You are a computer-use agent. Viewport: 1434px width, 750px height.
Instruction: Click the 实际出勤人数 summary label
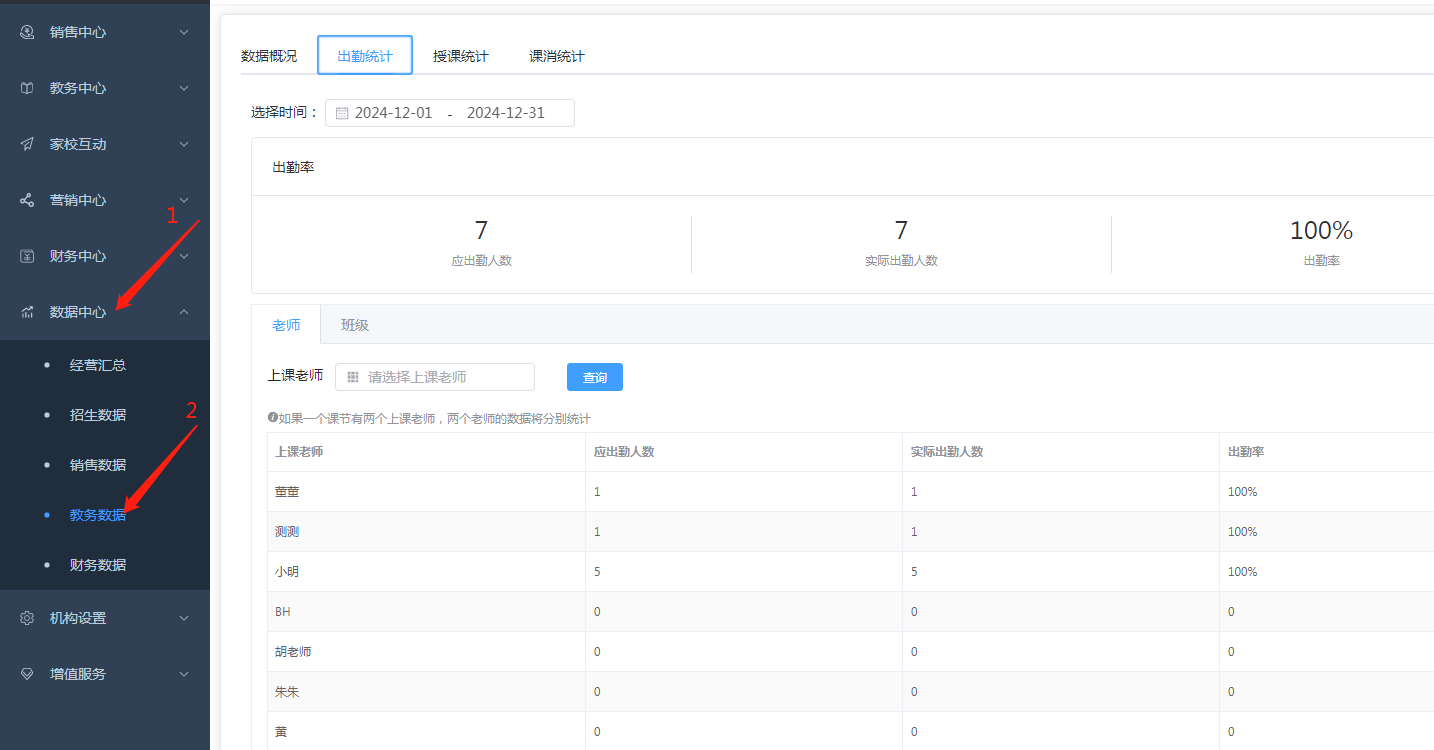pos(901,261)
